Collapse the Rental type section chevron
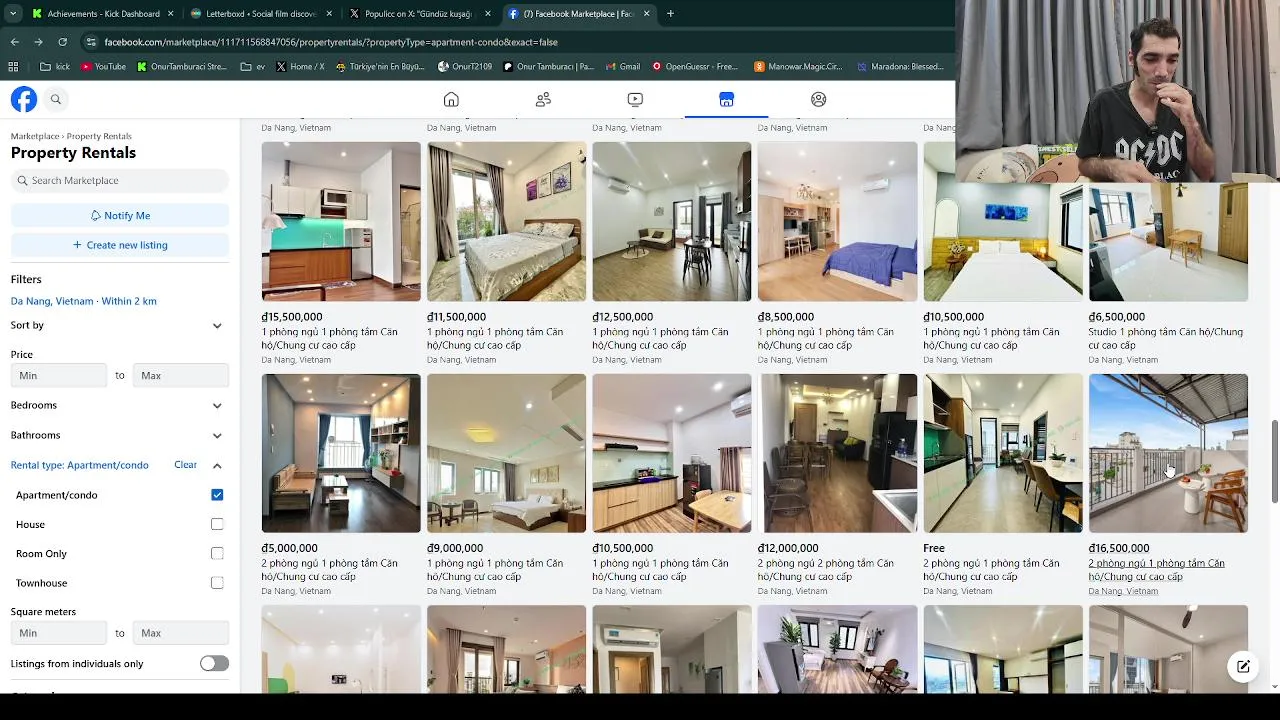1280x720 pixels. [x=217, y=465]
